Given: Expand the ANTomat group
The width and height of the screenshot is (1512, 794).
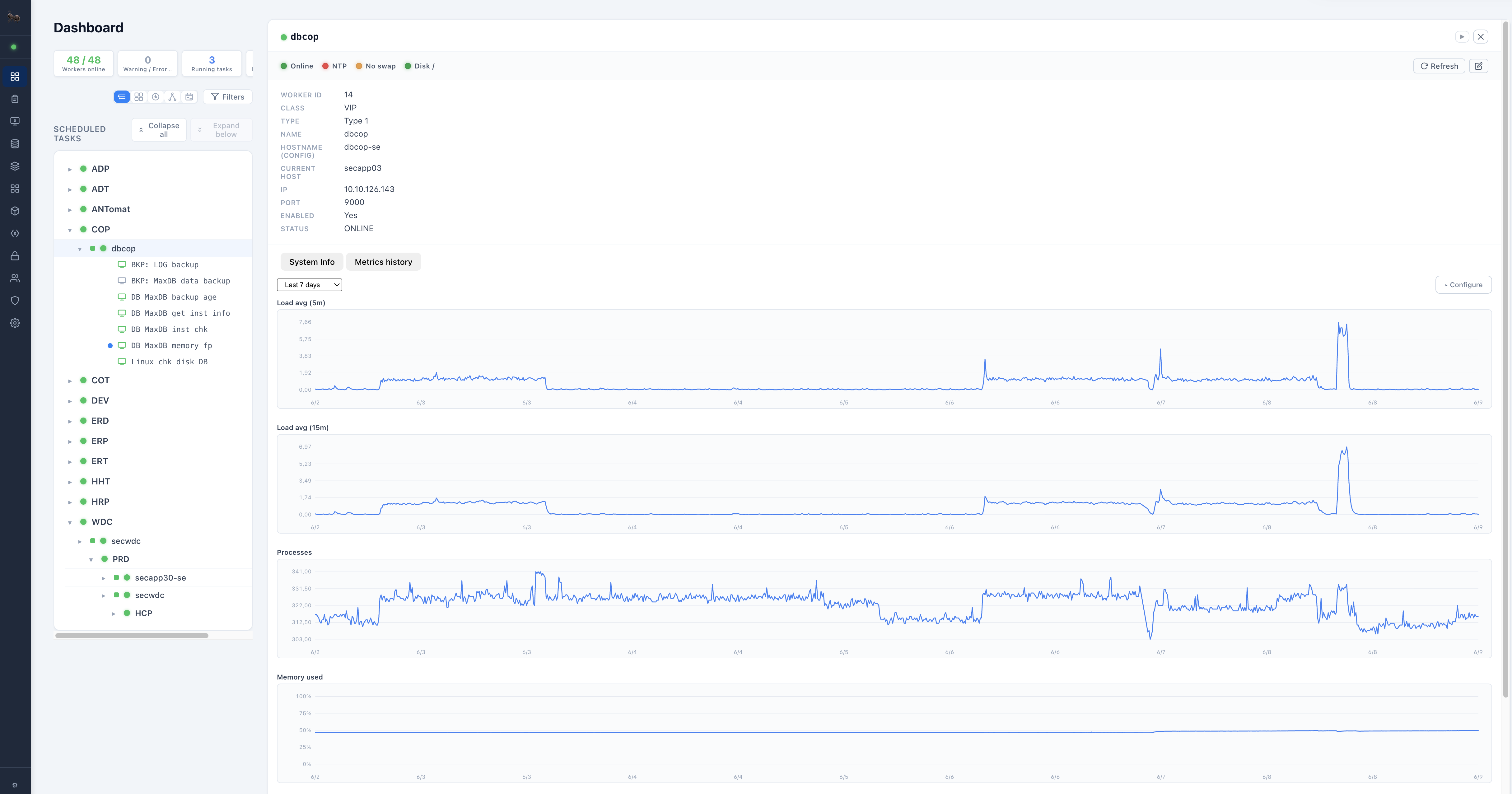Looking at the screenshot, I should [70, 210].
